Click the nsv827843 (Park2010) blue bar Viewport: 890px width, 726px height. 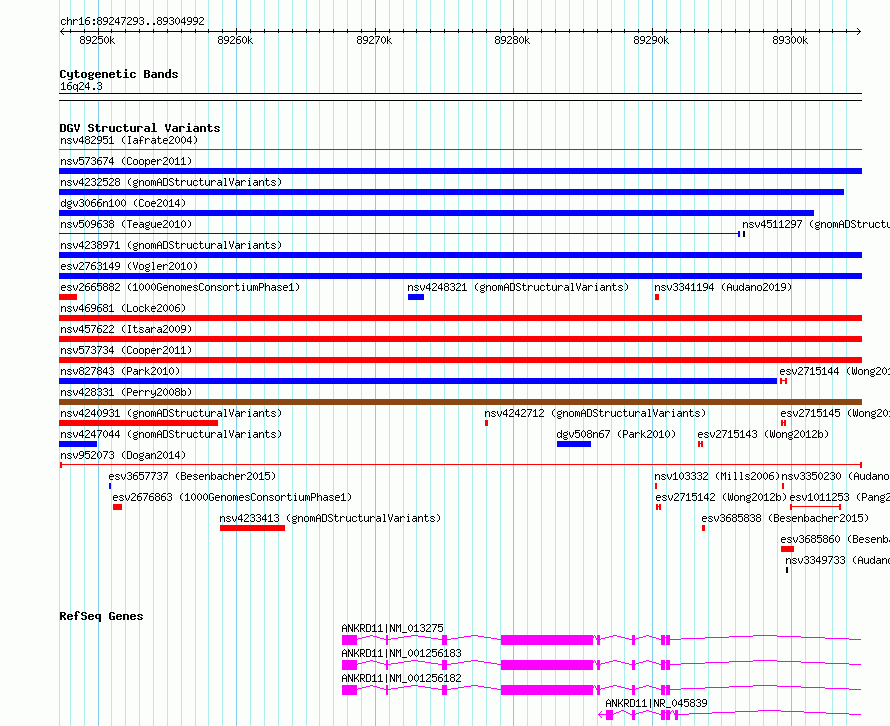tap(418, 381)
